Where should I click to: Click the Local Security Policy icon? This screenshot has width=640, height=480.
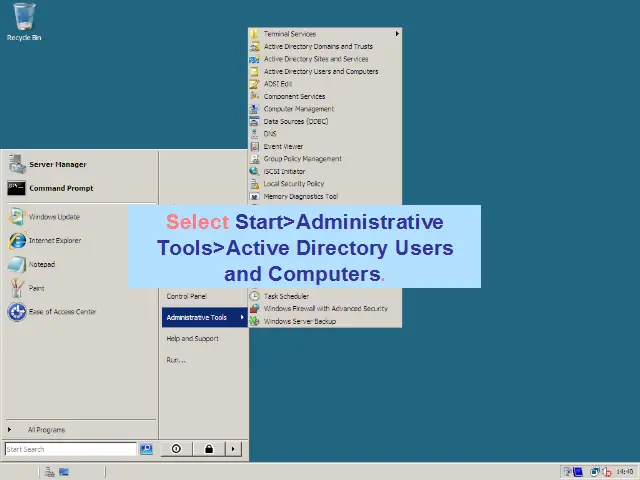coord(254,184)
